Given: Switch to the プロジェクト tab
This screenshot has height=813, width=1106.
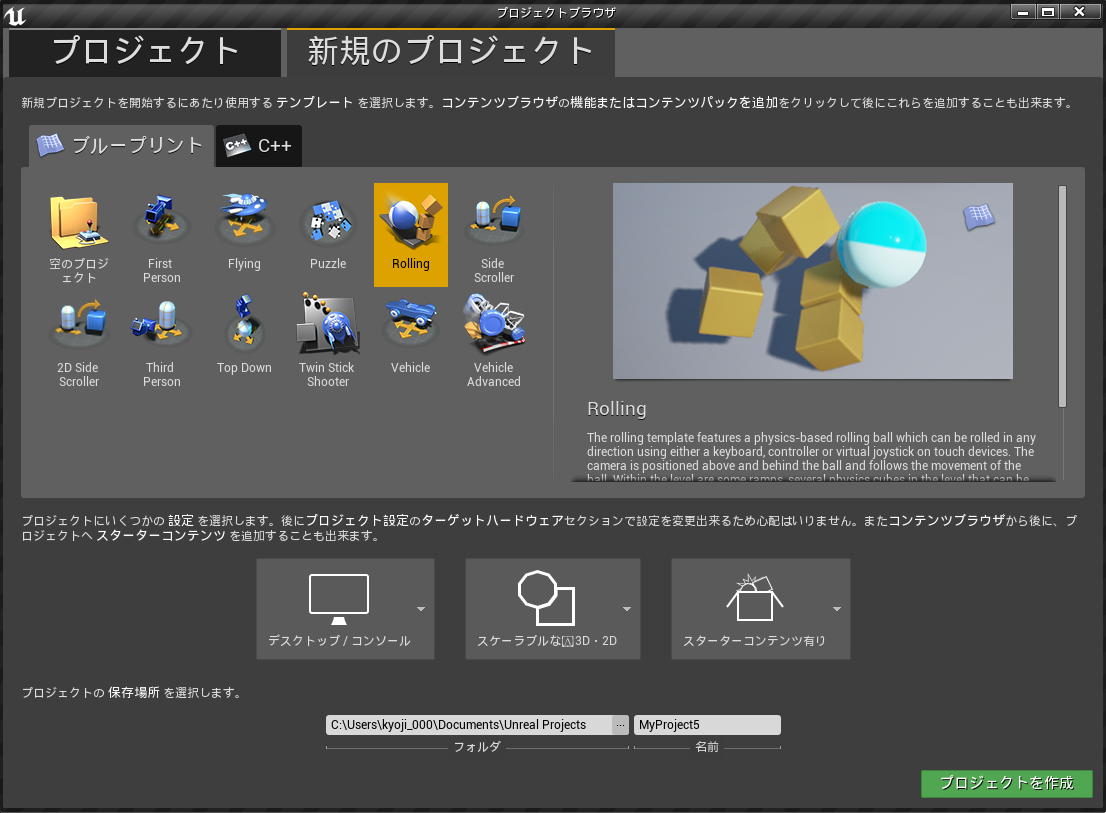Looking at the screenshot, I should click(145, 52).
